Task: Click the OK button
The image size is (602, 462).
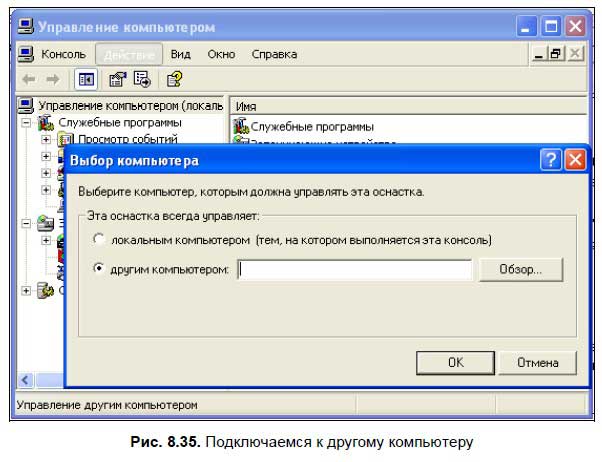Action: tap(455, 363)
